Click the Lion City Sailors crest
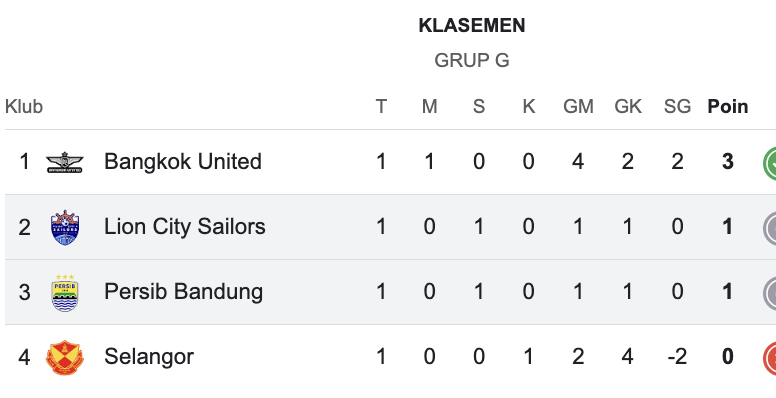Image resolution: width=776 pixels, height=398 pixels. pos(65,227)
